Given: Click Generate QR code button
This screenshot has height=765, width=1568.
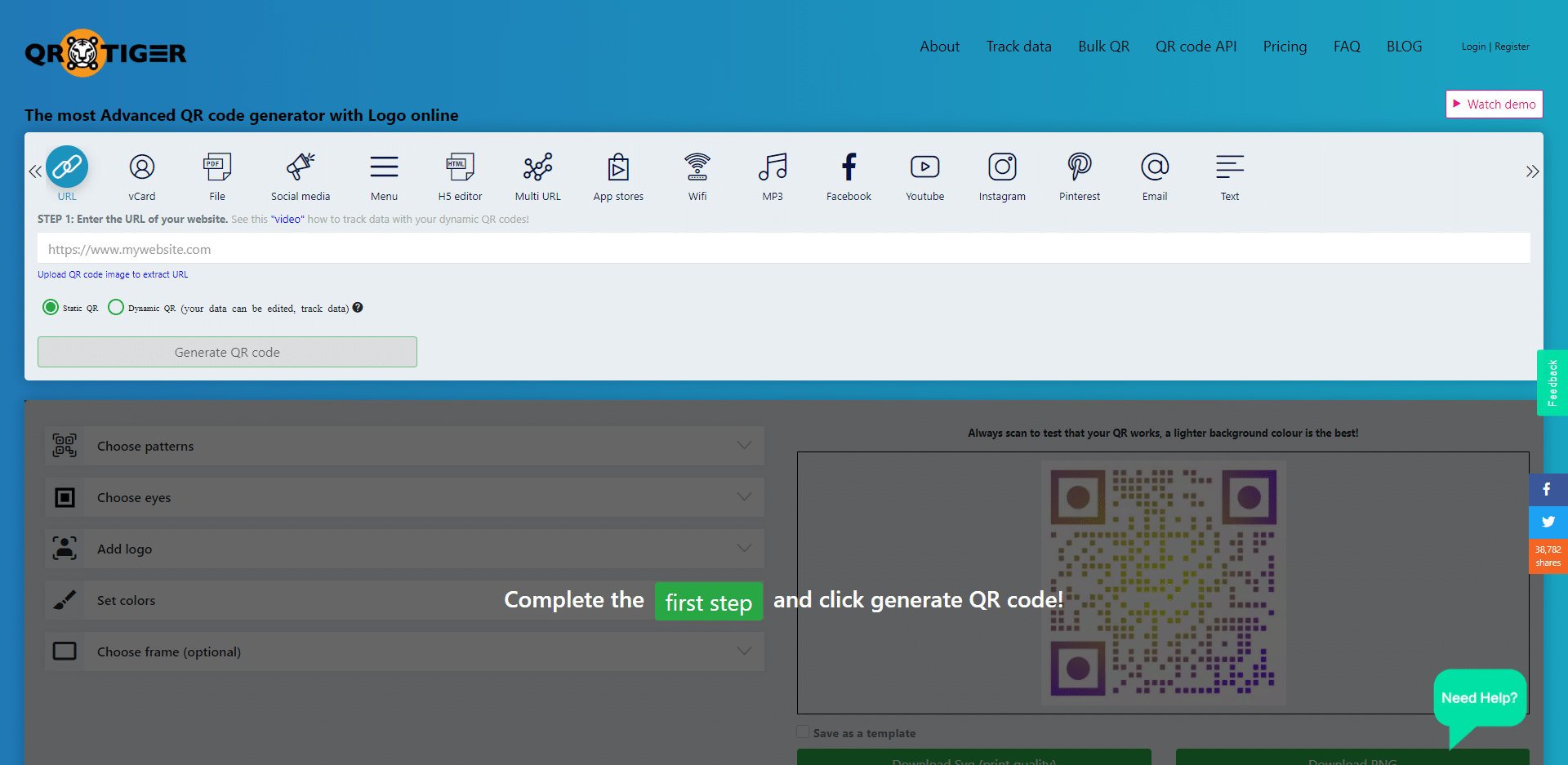Looking at the screenshot, I should [x=227, y=352].
